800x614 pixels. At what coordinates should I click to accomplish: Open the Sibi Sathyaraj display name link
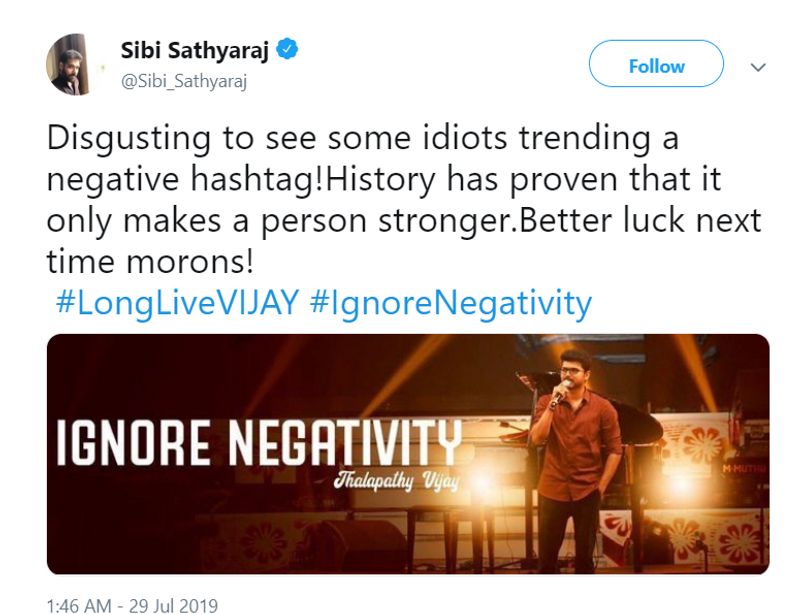tap(194, 51)
